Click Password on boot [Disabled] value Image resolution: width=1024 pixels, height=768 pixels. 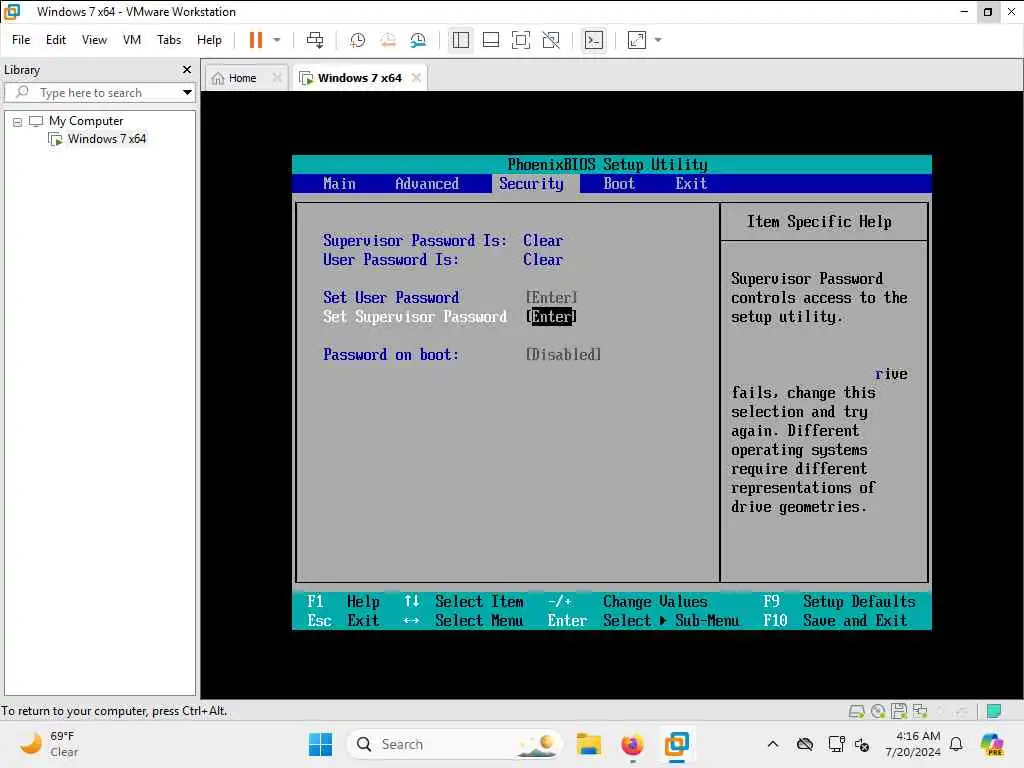click(564, 355)
